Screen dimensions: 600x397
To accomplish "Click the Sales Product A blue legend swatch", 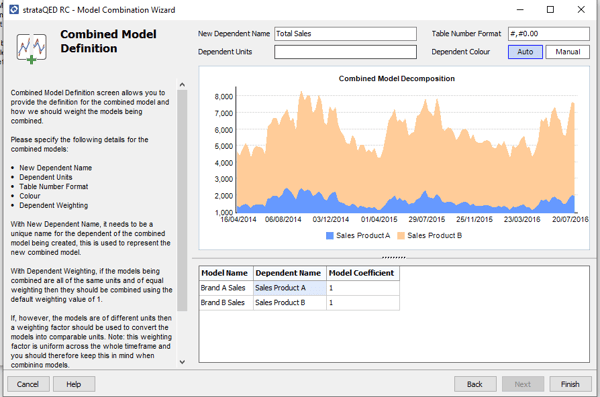I will point(330,236).
